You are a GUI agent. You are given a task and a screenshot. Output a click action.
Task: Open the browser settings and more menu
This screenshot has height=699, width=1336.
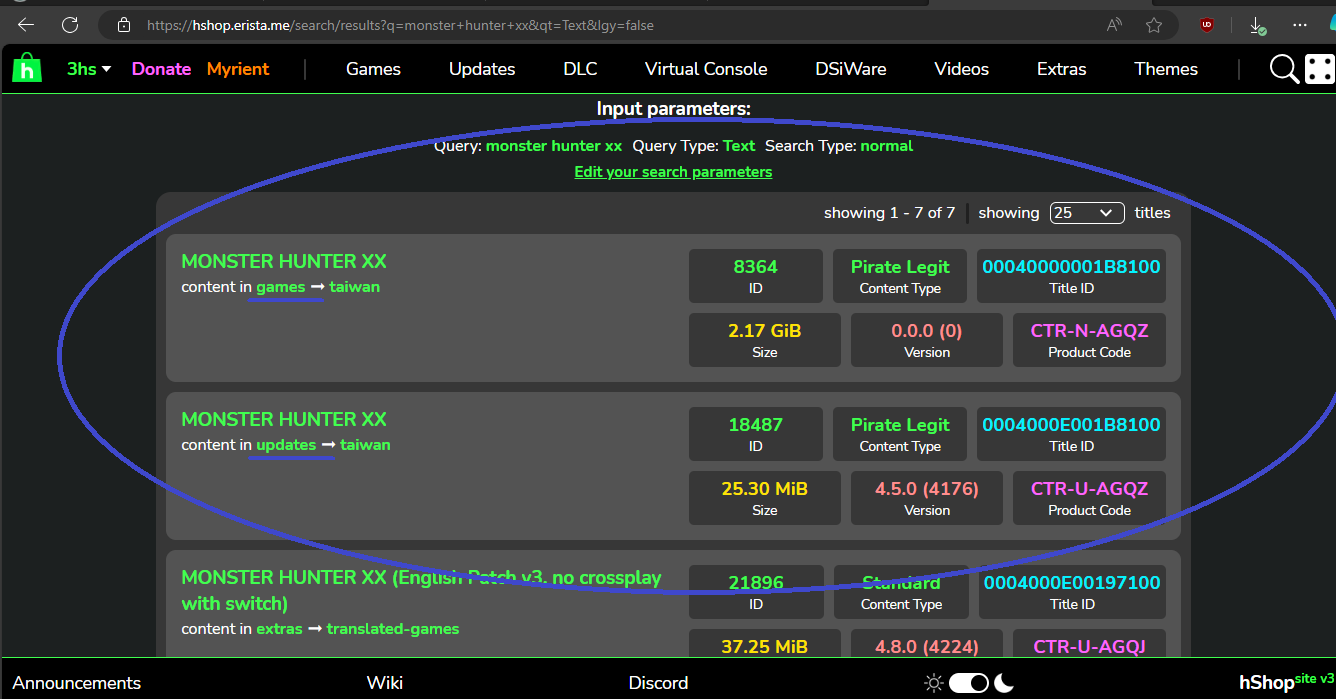tap(1300, 25)
